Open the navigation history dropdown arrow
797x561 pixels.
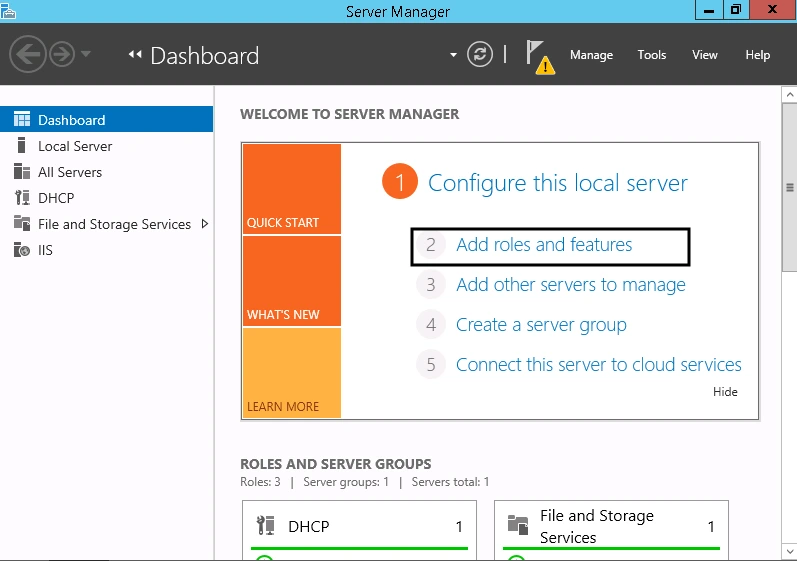(x=86, y=53)
